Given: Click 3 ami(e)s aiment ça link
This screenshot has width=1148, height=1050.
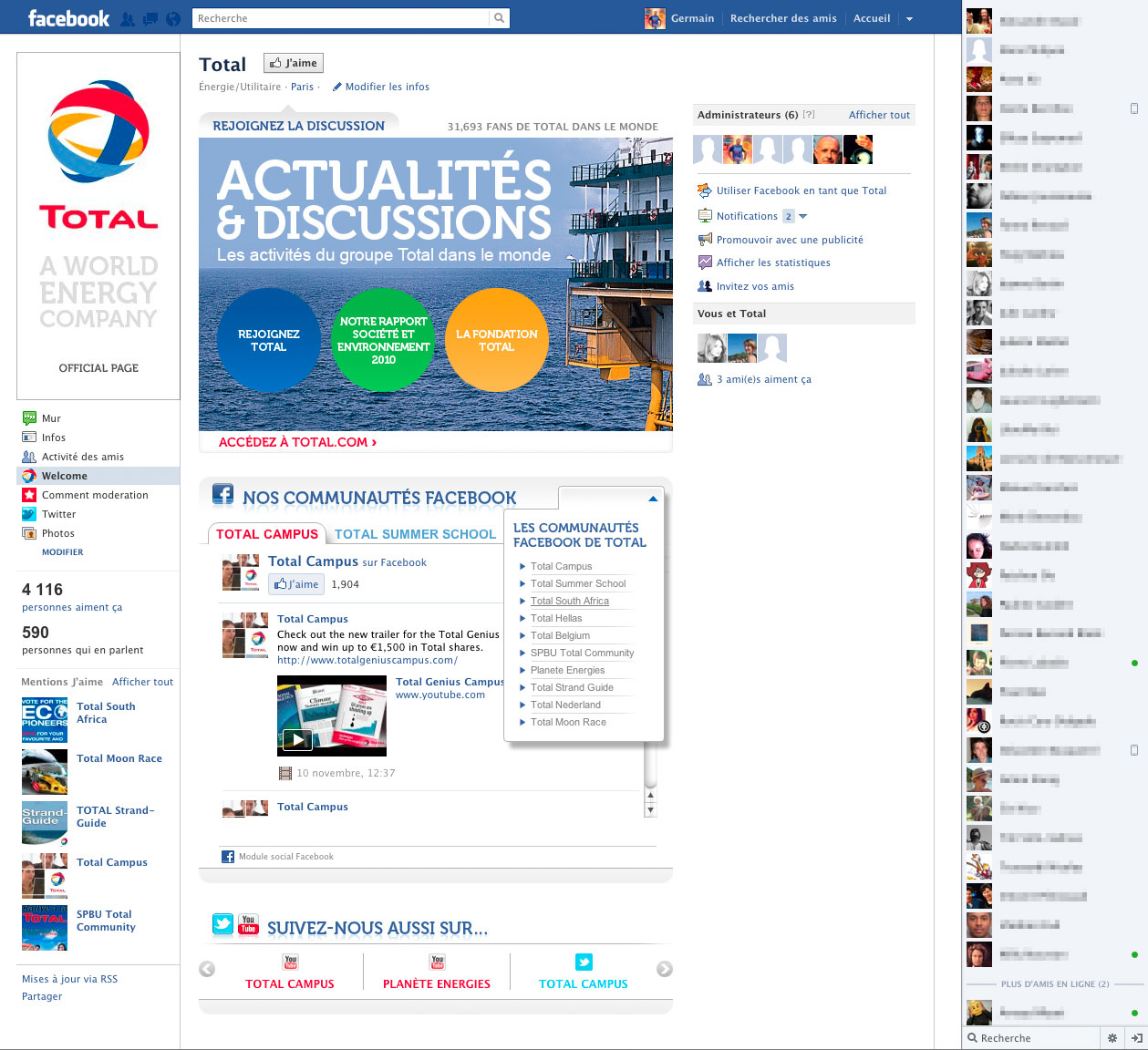Looking at the screenshot, I should [764, 379].
